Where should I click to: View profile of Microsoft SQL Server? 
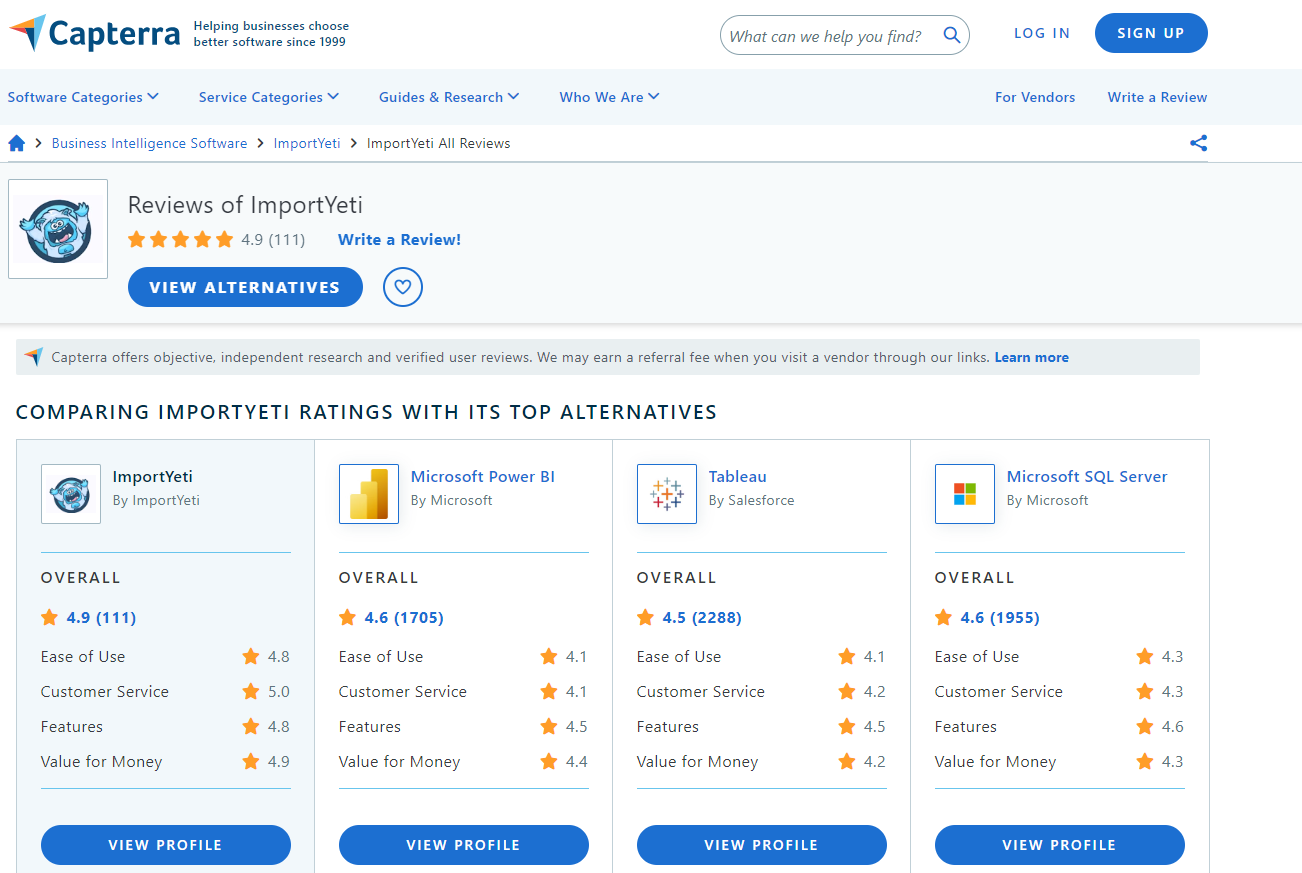click(1060, 845)
